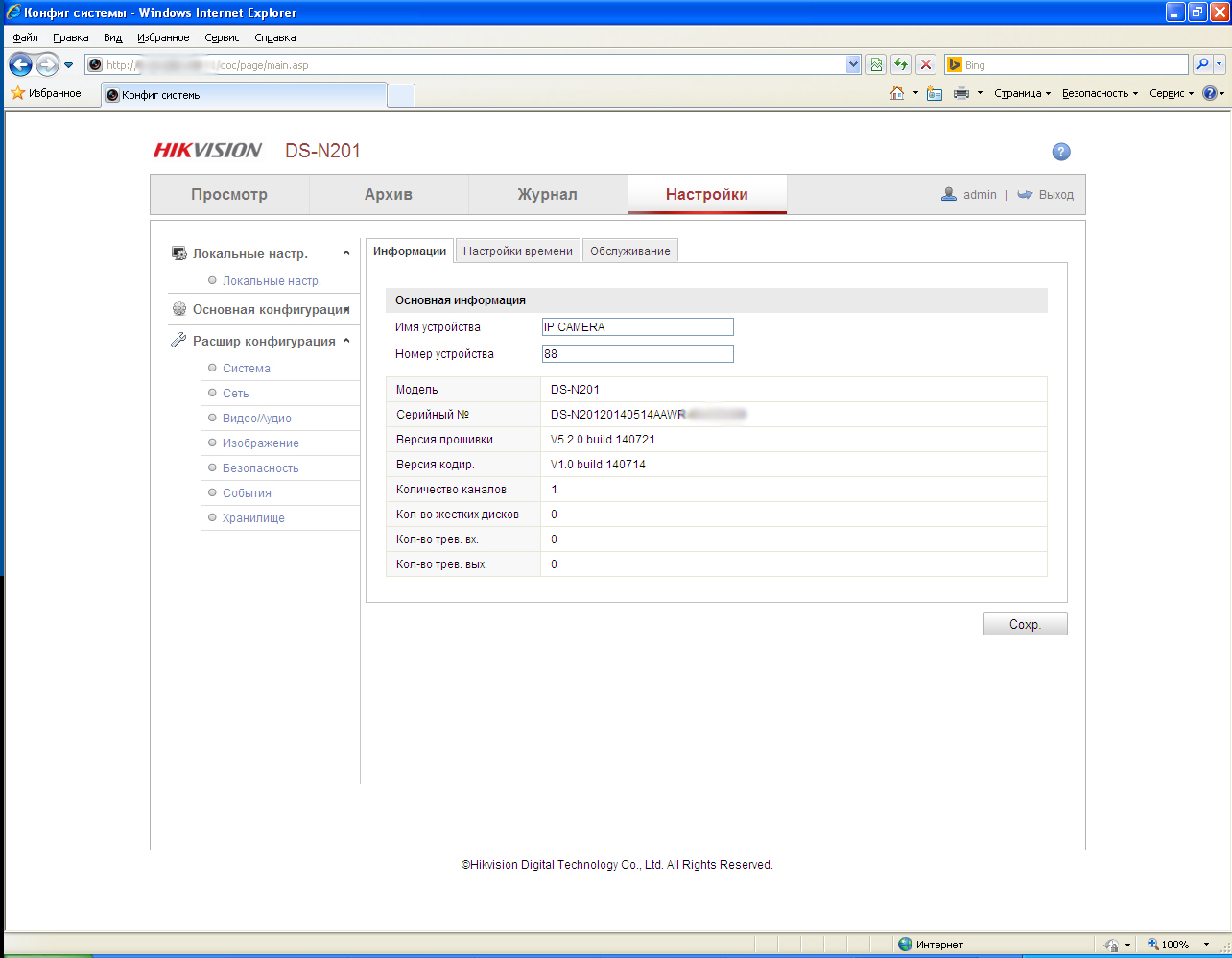The height and width of the screenshot is (958, 1232).
Task: Open the search provider dropdown arrow
Action: click(x=1220, y=64)
